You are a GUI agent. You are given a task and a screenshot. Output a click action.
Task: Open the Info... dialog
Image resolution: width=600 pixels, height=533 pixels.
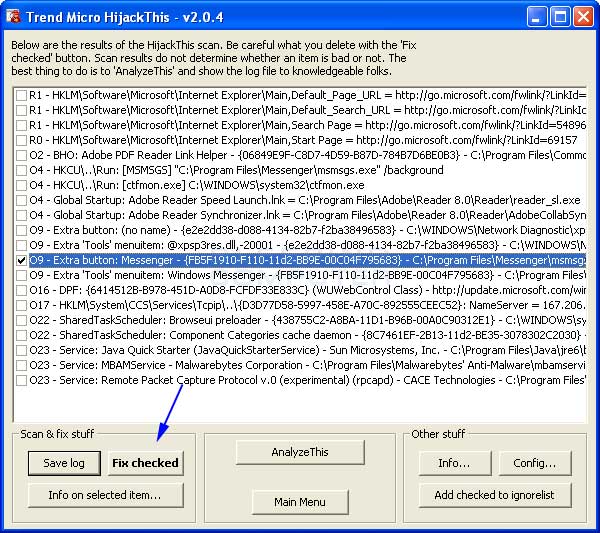pyautogui.click(x=455, y=463)
